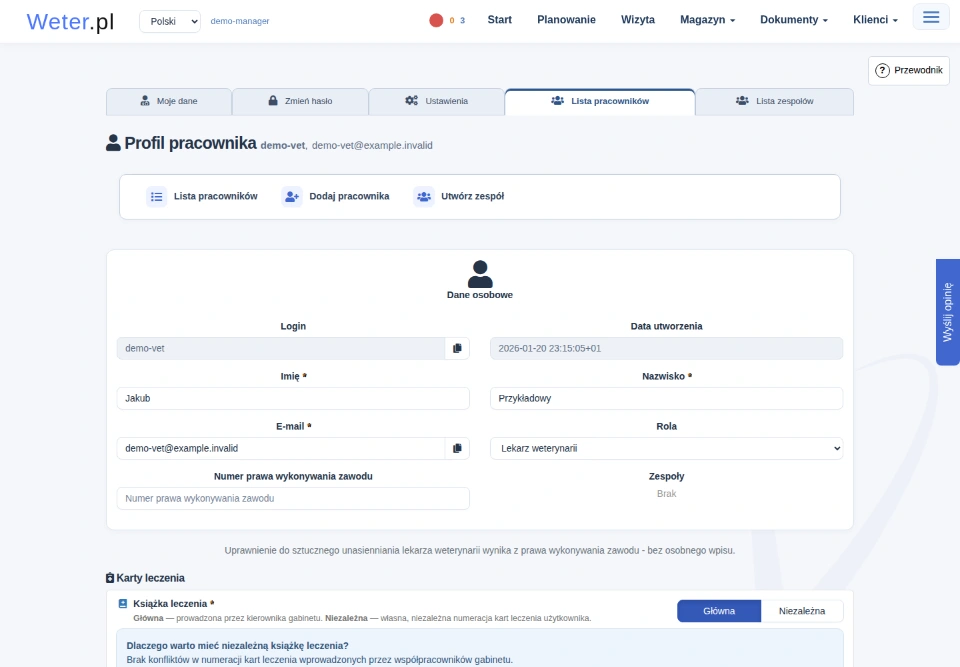Click the Utwórz zespół link
Image resolution: width=960 pixels, height=667 pixels.
tap(473, 196)
